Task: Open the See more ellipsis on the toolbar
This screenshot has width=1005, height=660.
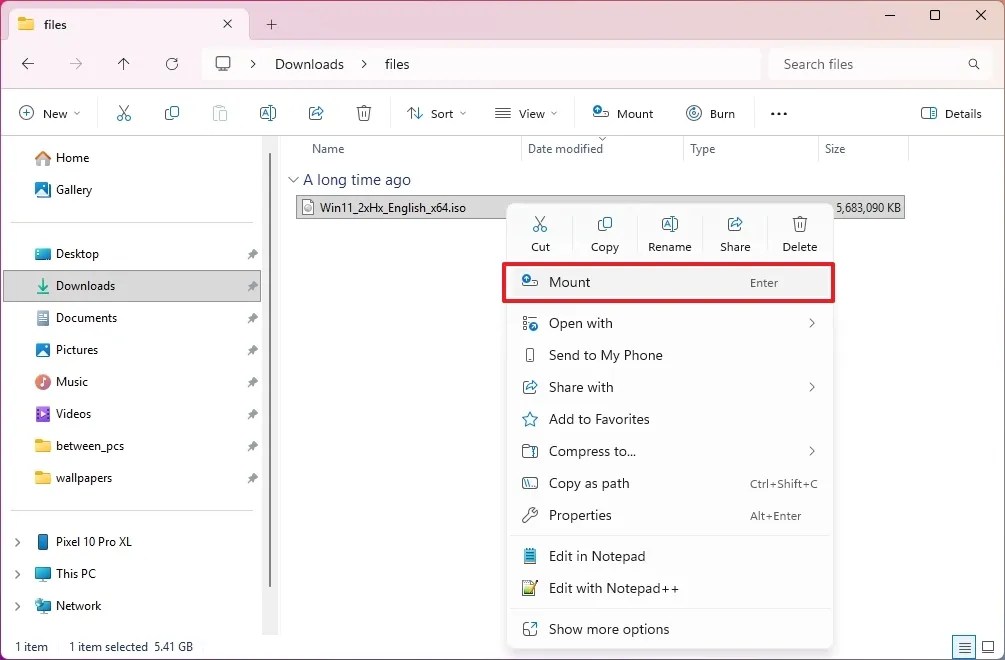Action: coord(778,113)
